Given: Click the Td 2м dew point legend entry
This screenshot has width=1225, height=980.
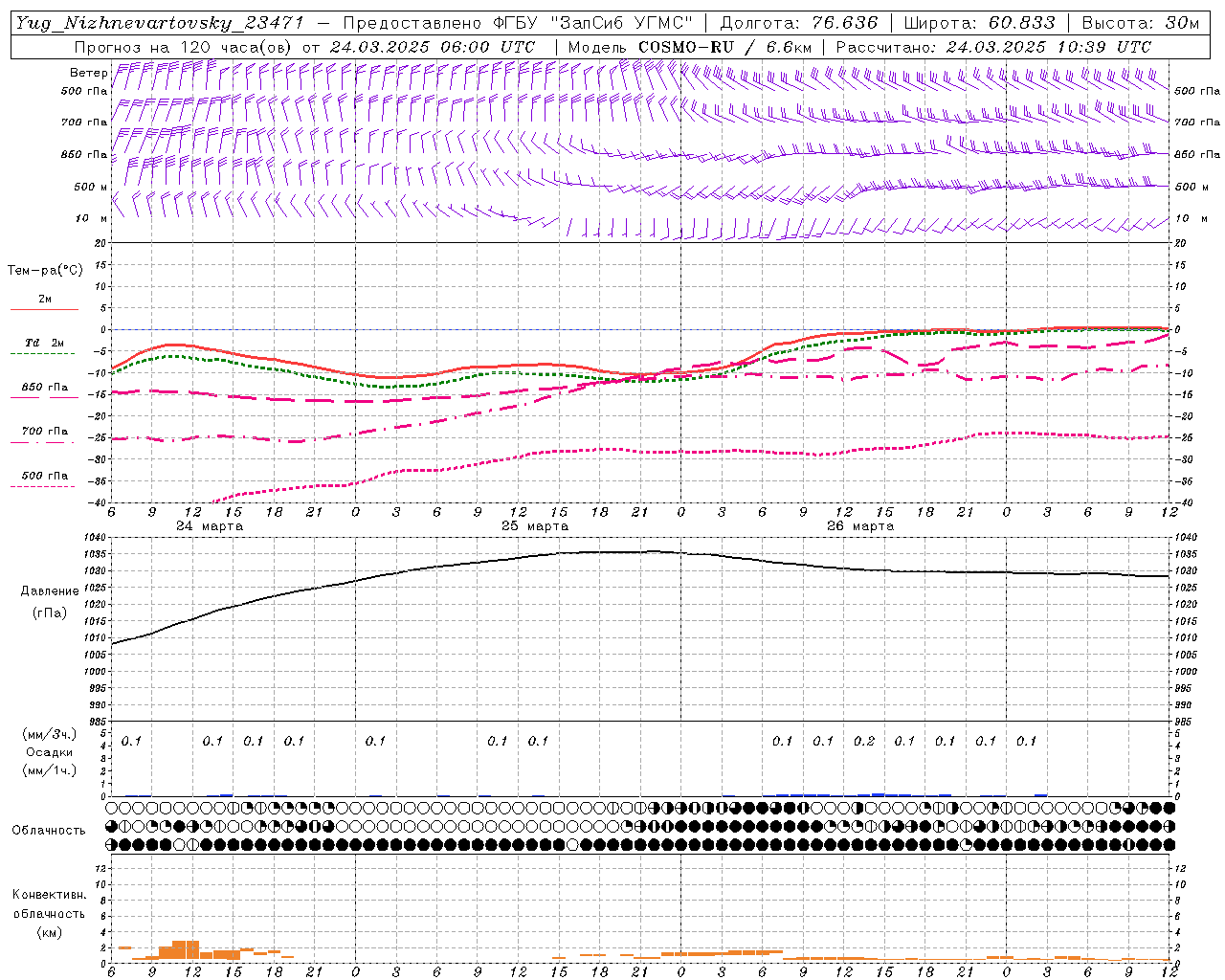Looking at the screenshot, I should click(x=44, y=343).
